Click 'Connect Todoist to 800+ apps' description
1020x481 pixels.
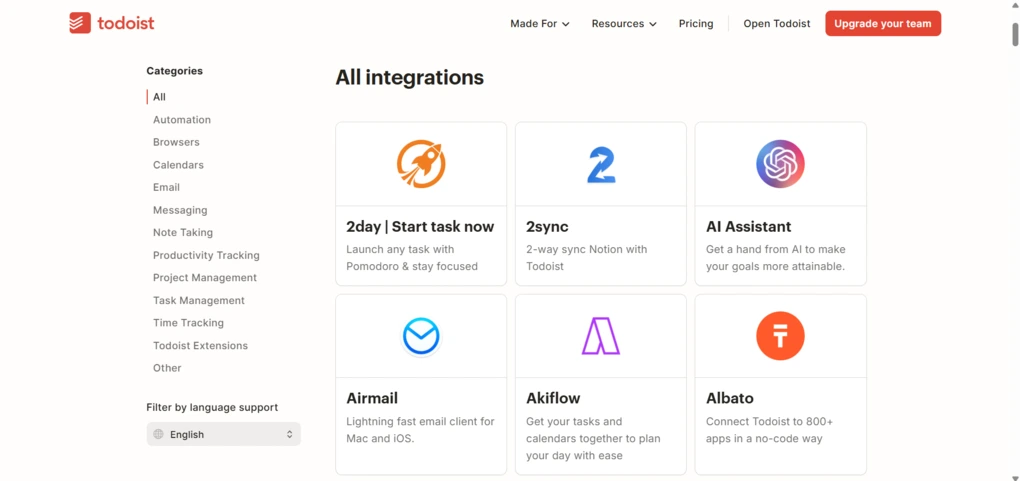coord(770,430)
